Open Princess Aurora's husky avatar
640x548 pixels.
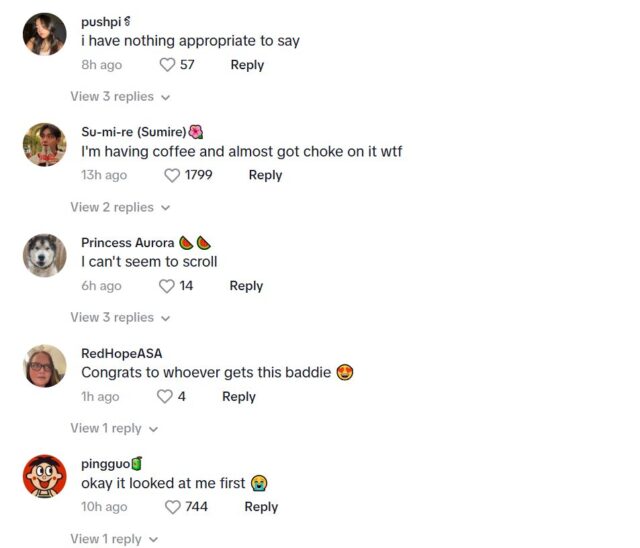(44, 255)
